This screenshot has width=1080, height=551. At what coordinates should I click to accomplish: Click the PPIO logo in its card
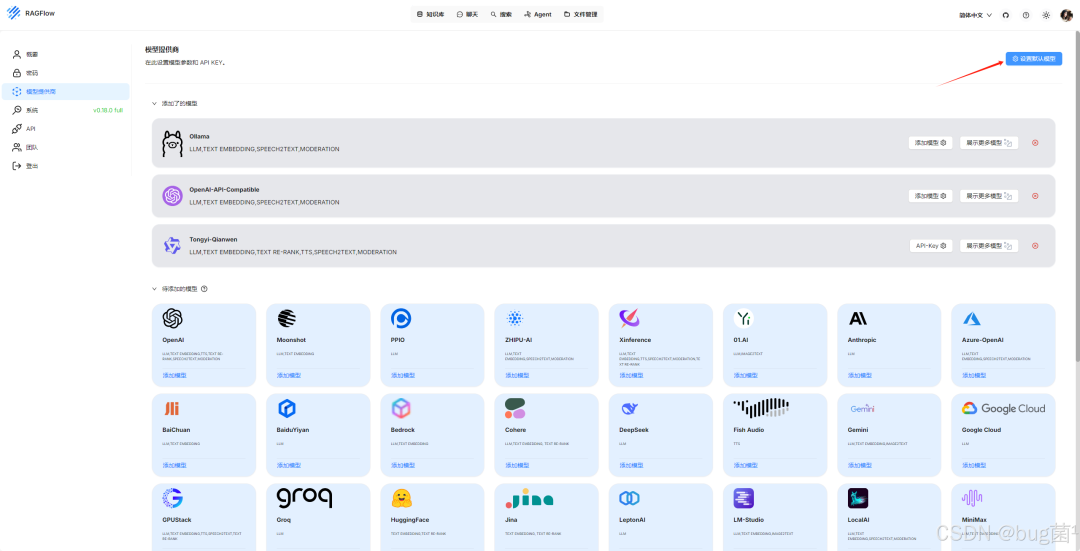click(401, 318)
